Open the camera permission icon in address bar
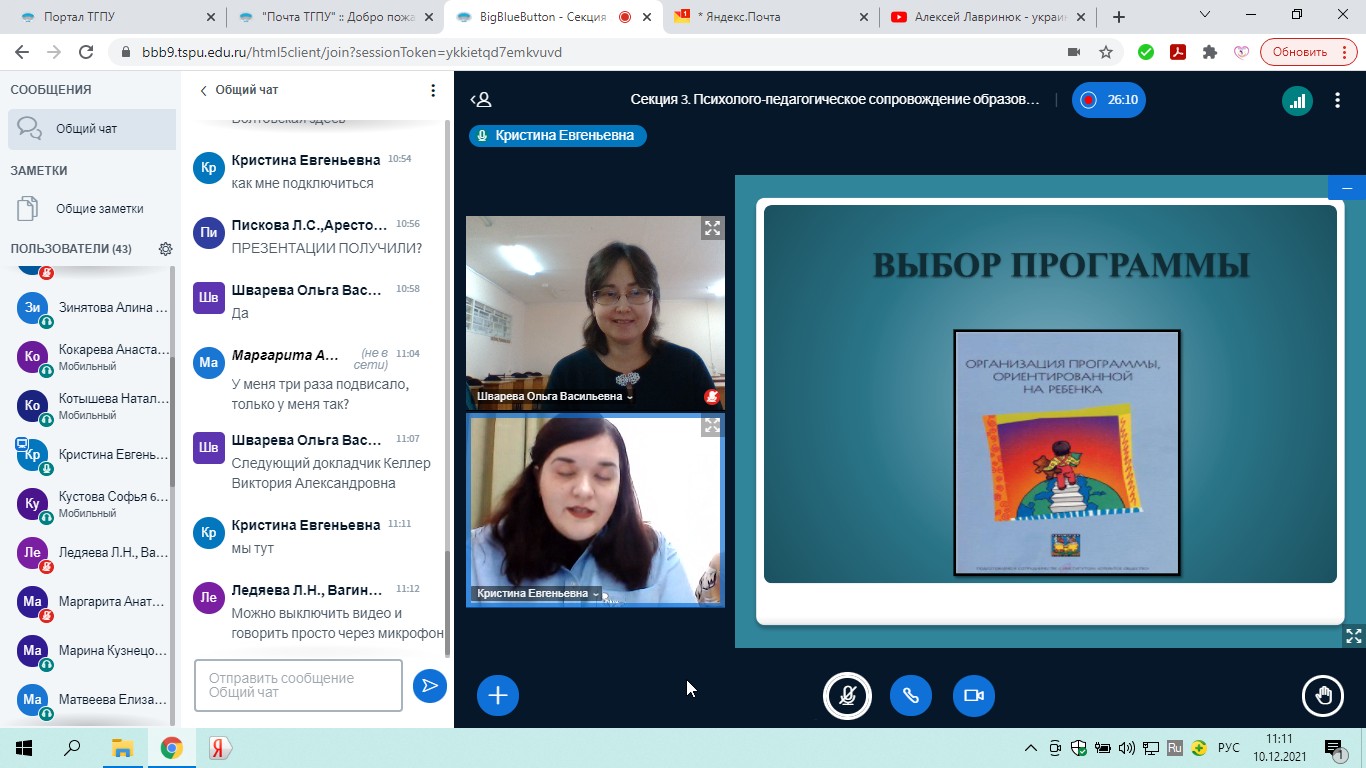The height and width of the screenshot is (768, 1366). 1074,52
